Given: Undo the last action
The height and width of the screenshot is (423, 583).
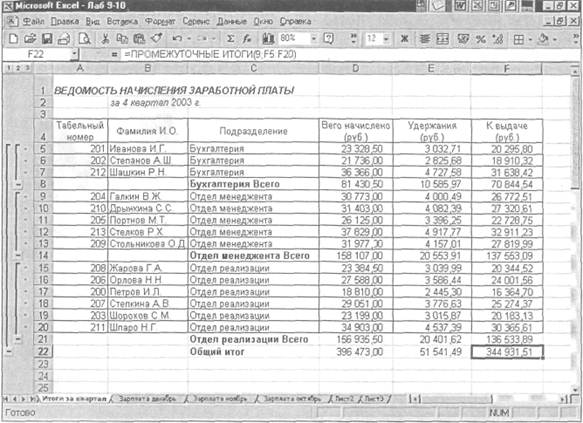Looking at the screenshot, I should [177, 38].
